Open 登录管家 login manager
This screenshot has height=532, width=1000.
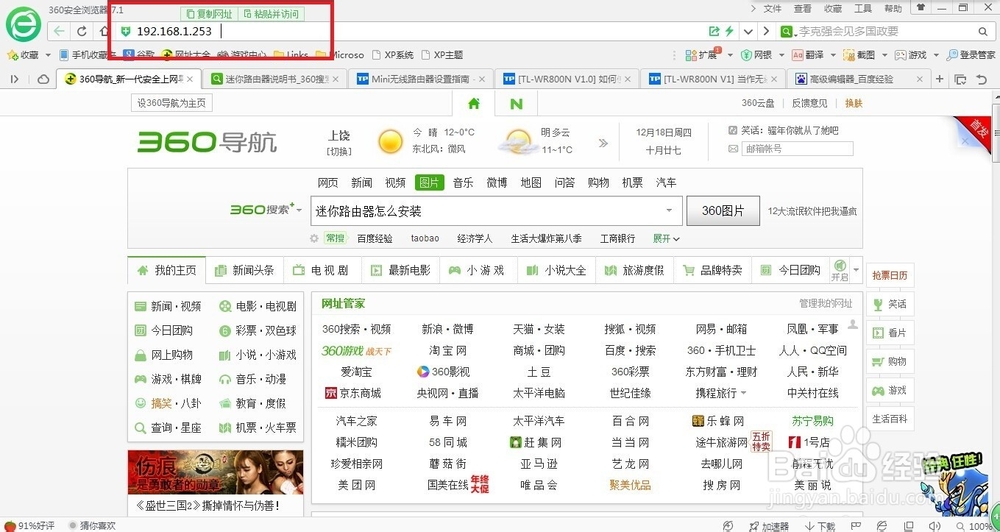tap(971, 55)
